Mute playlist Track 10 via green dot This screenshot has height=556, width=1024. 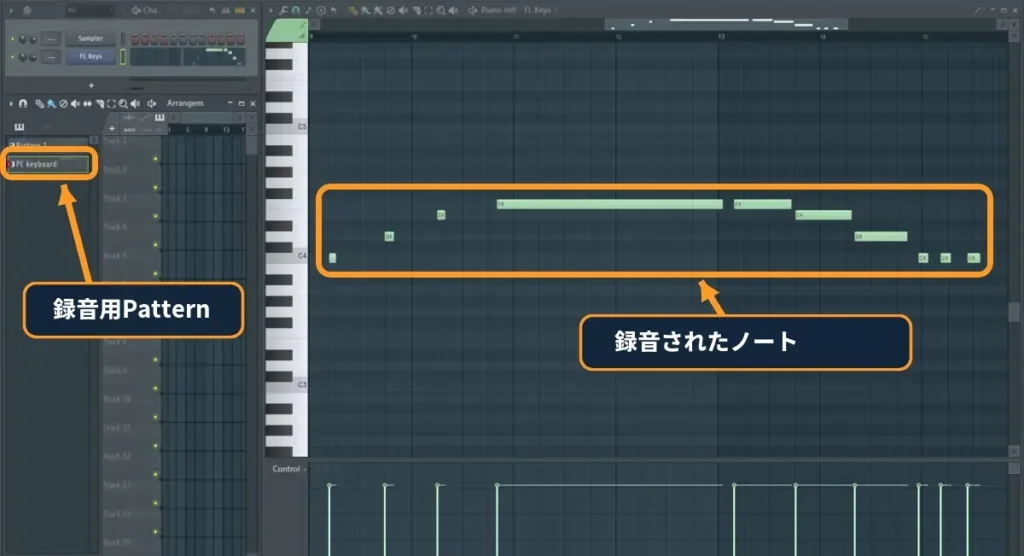[155, 417]
